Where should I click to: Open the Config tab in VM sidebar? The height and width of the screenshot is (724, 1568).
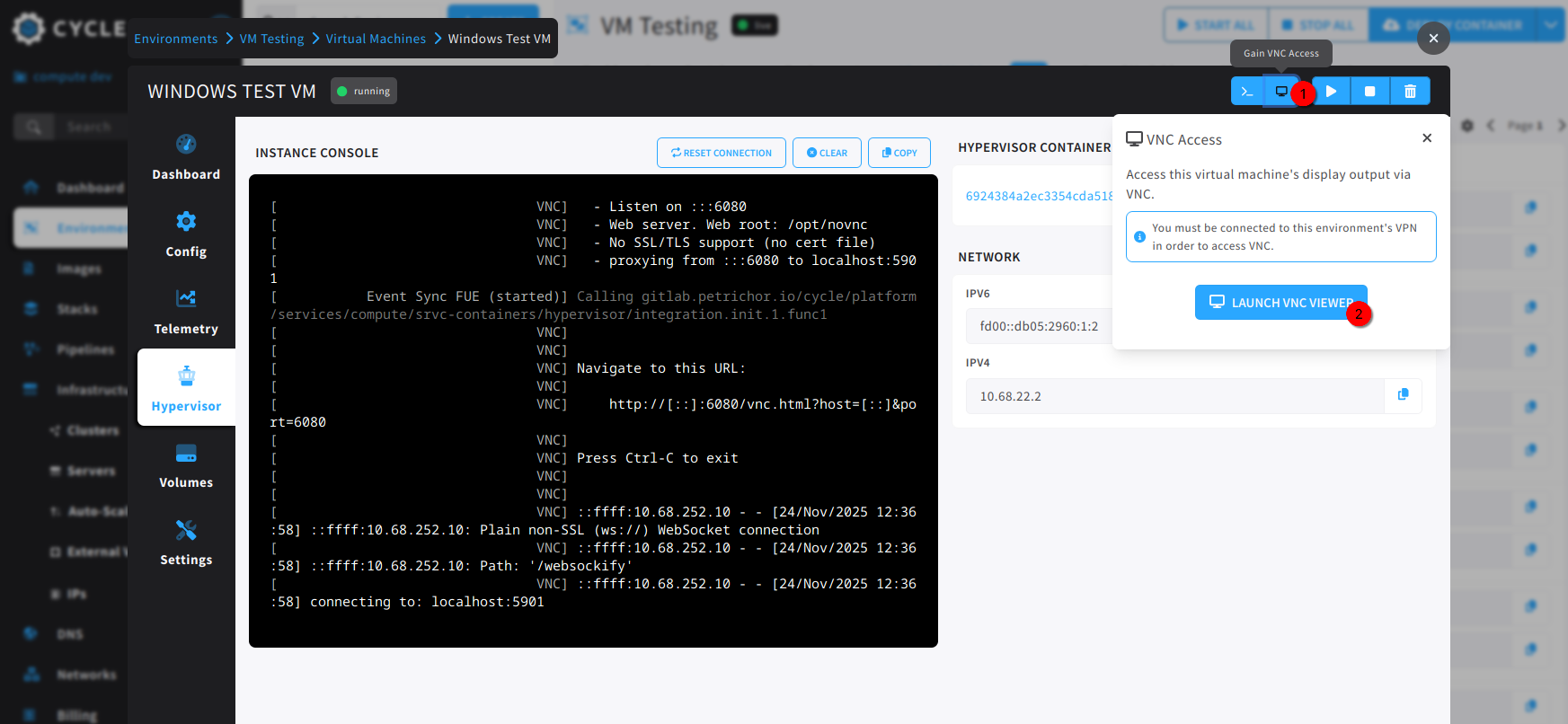click(186, 234)
